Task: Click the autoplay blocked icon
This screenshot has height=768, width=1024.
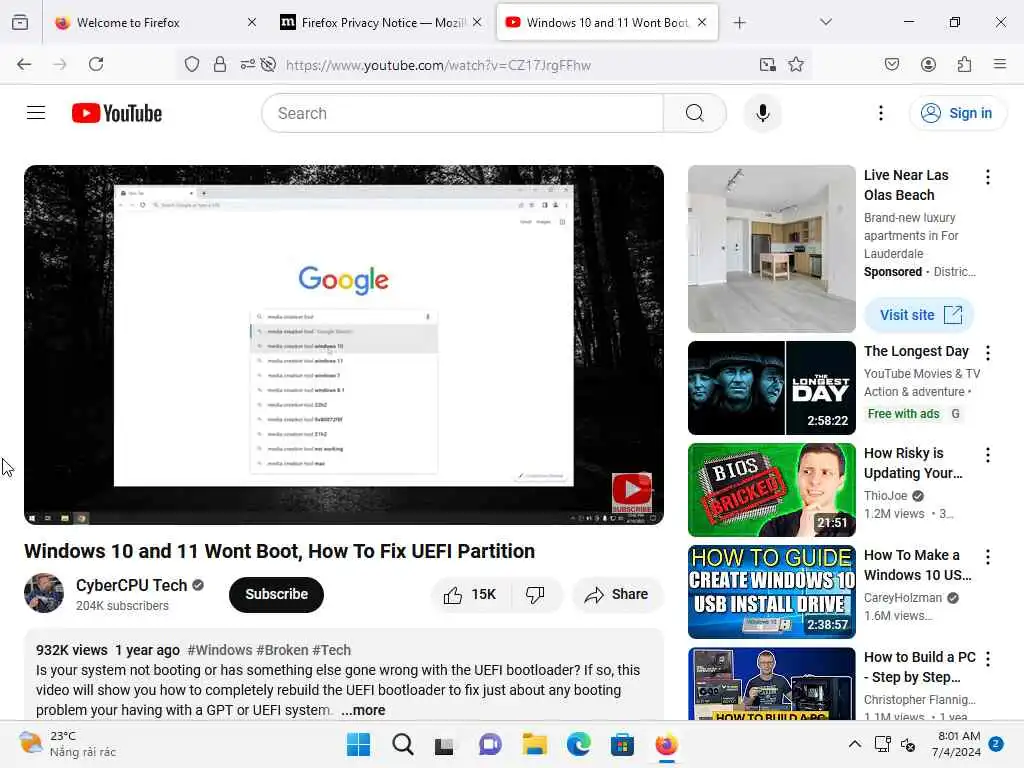Action: point(268,64)
